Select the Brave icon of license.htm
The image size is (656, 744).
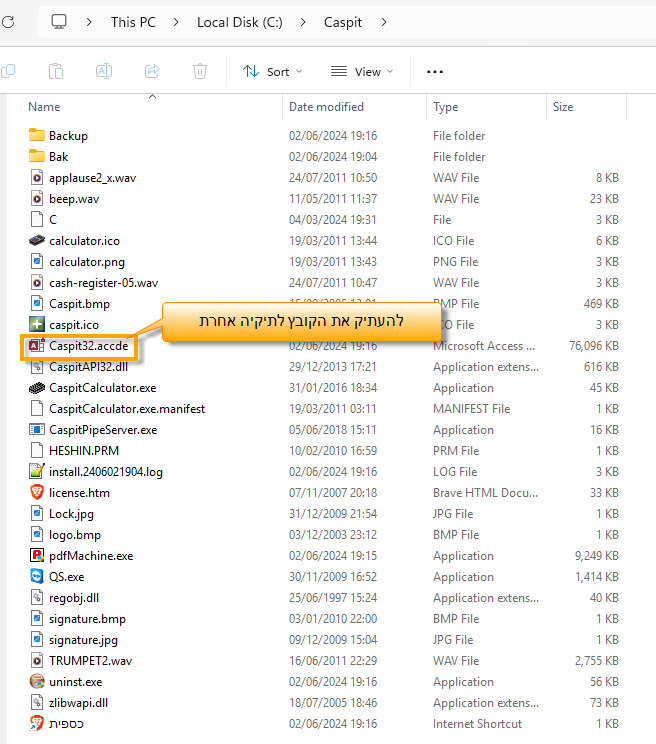click(37, 493)
